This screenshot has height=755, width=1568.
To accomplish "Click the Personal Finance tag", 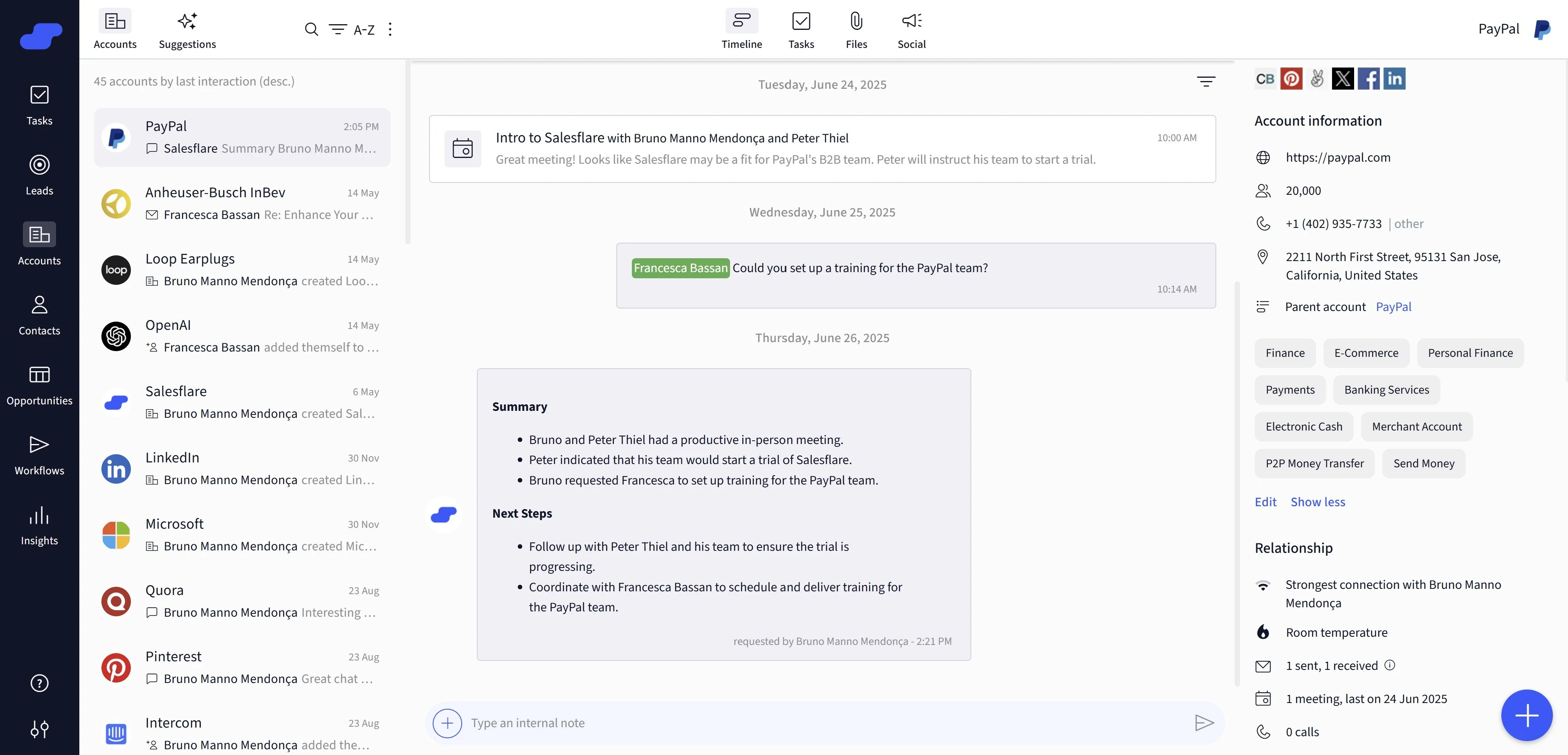I will 1470,353.
